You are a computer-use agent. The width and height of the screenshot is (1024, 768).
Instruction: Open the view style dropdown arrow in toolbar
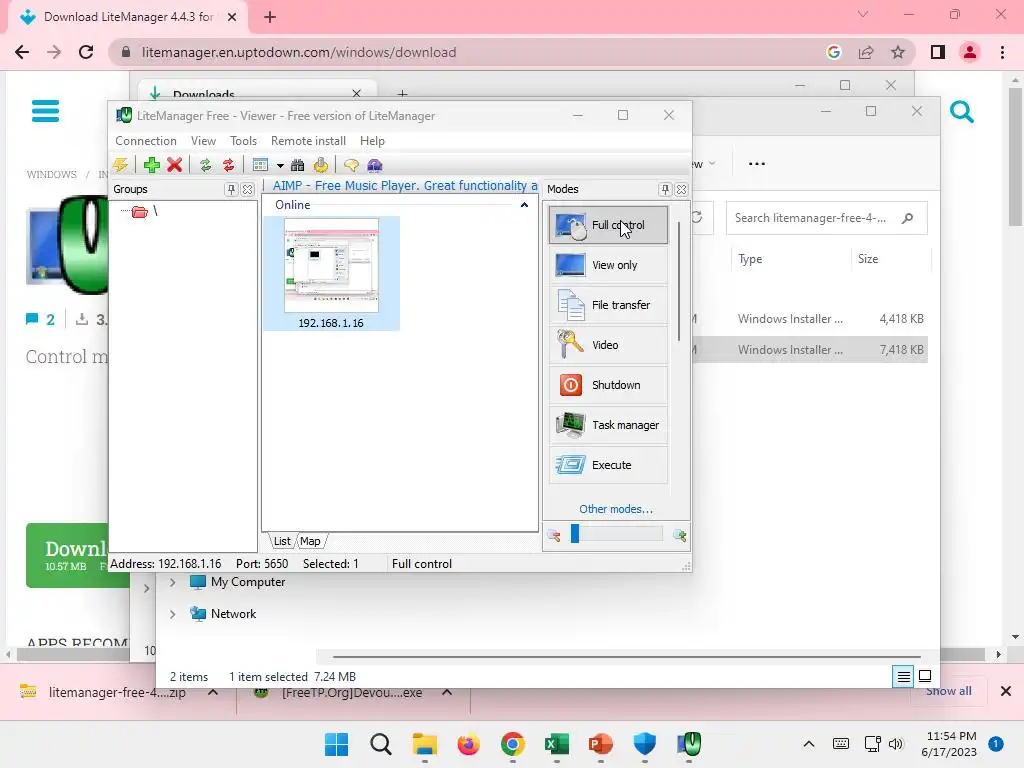coord(280,166)
